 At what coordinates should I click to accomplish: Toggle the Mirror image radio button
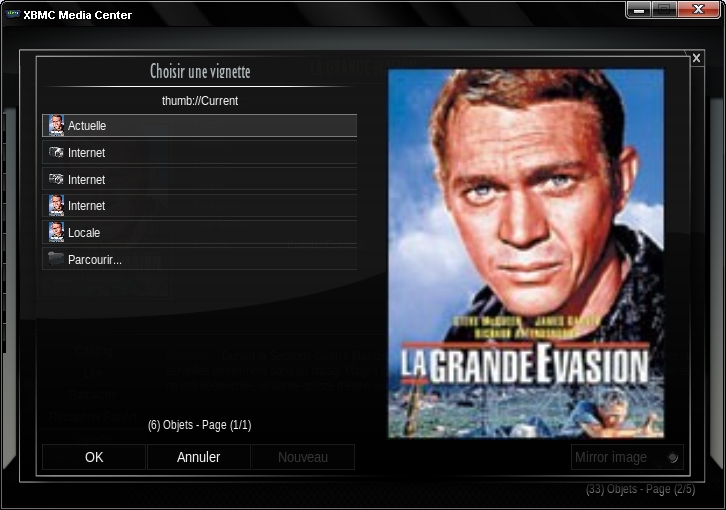tap(673, 458)
